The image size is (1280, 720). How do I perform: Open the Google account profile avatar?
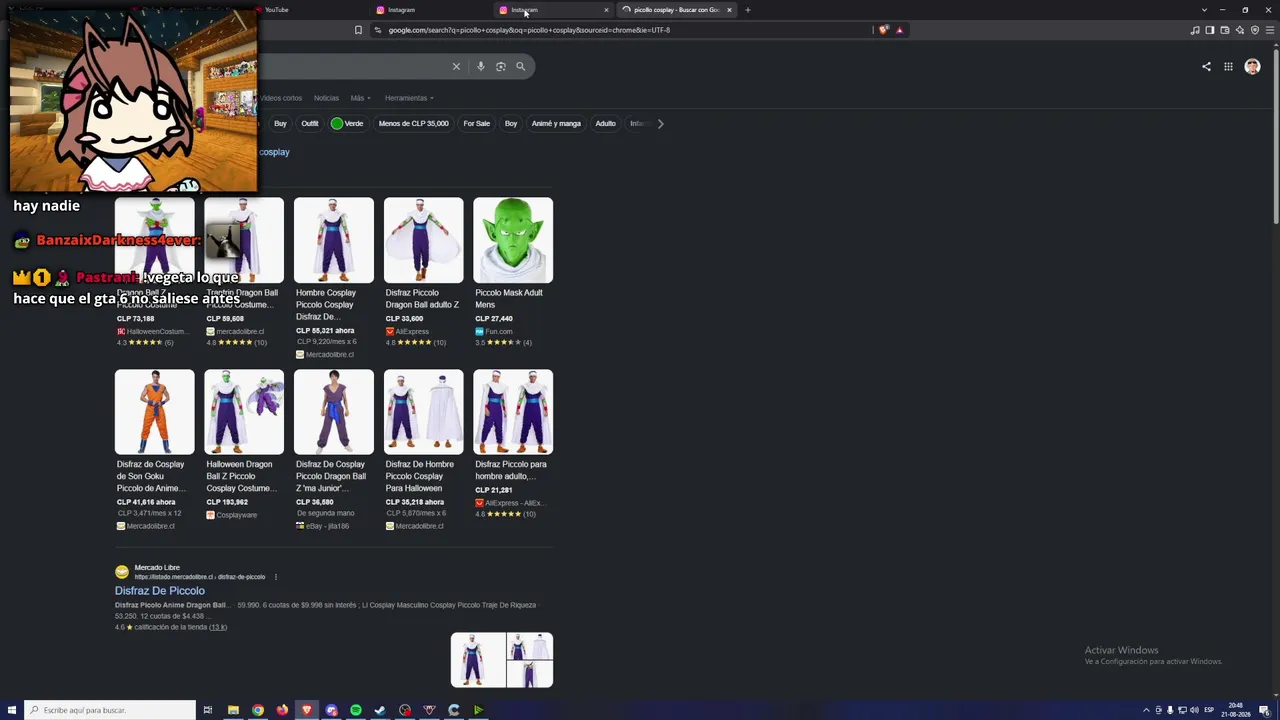[x=1252, y=67]
